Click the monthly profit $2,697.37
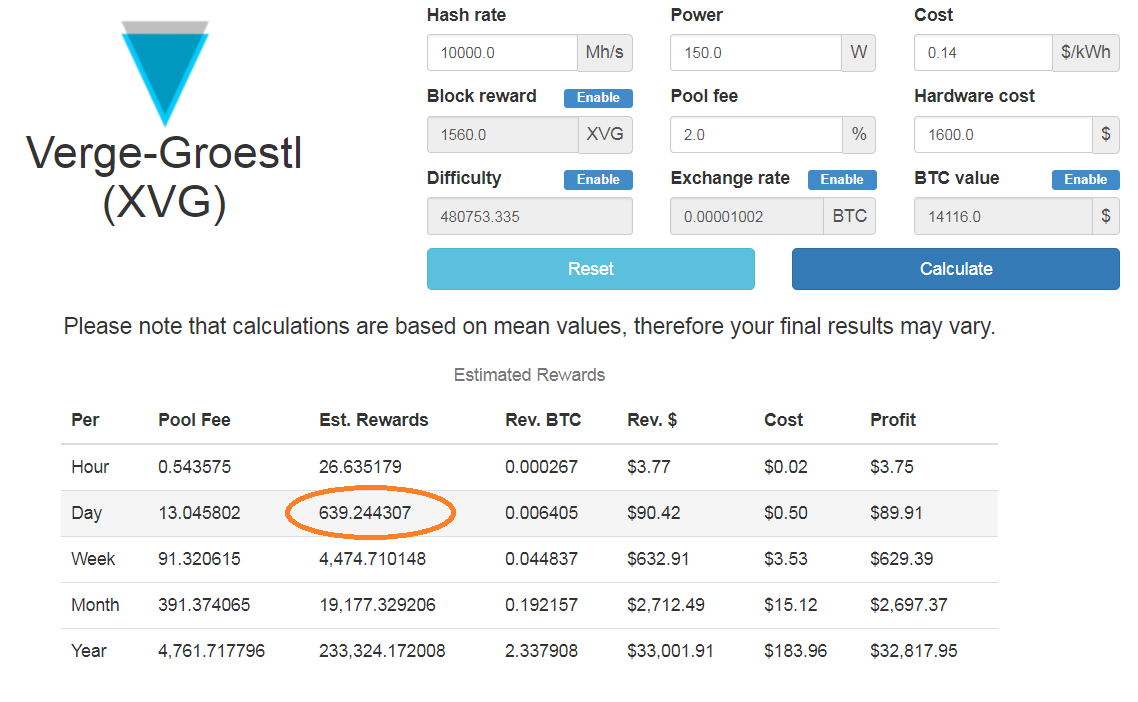 909,605
